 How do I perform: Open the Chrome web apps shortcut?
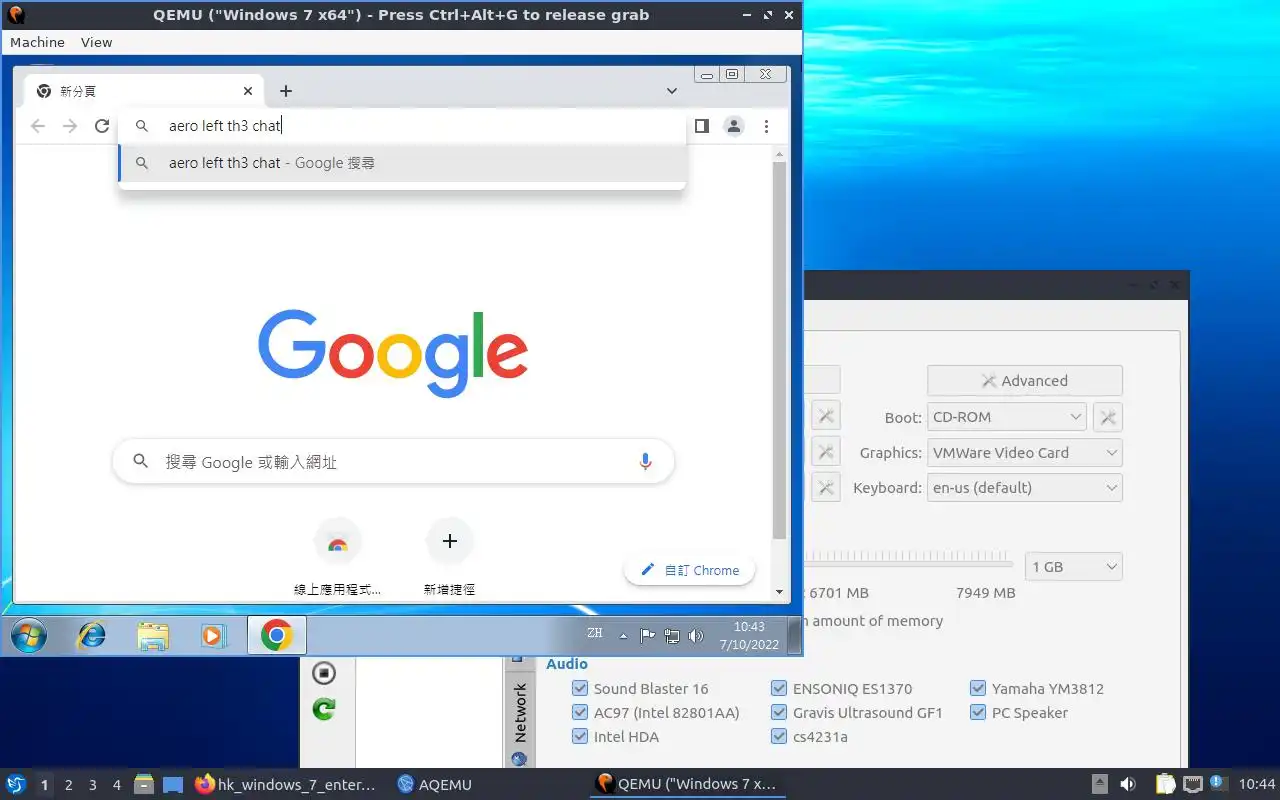[338, 542]
